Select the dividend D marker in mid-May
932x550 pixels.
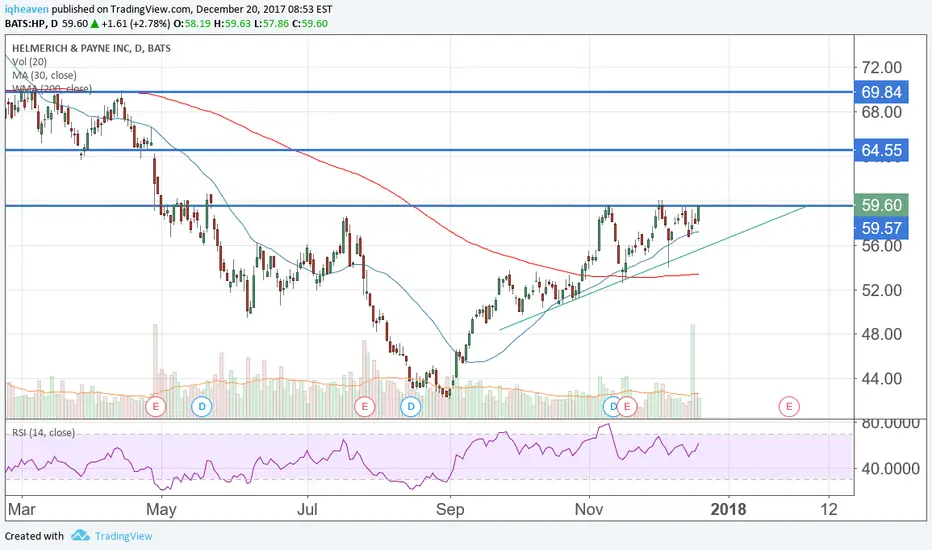pos(202,407)
